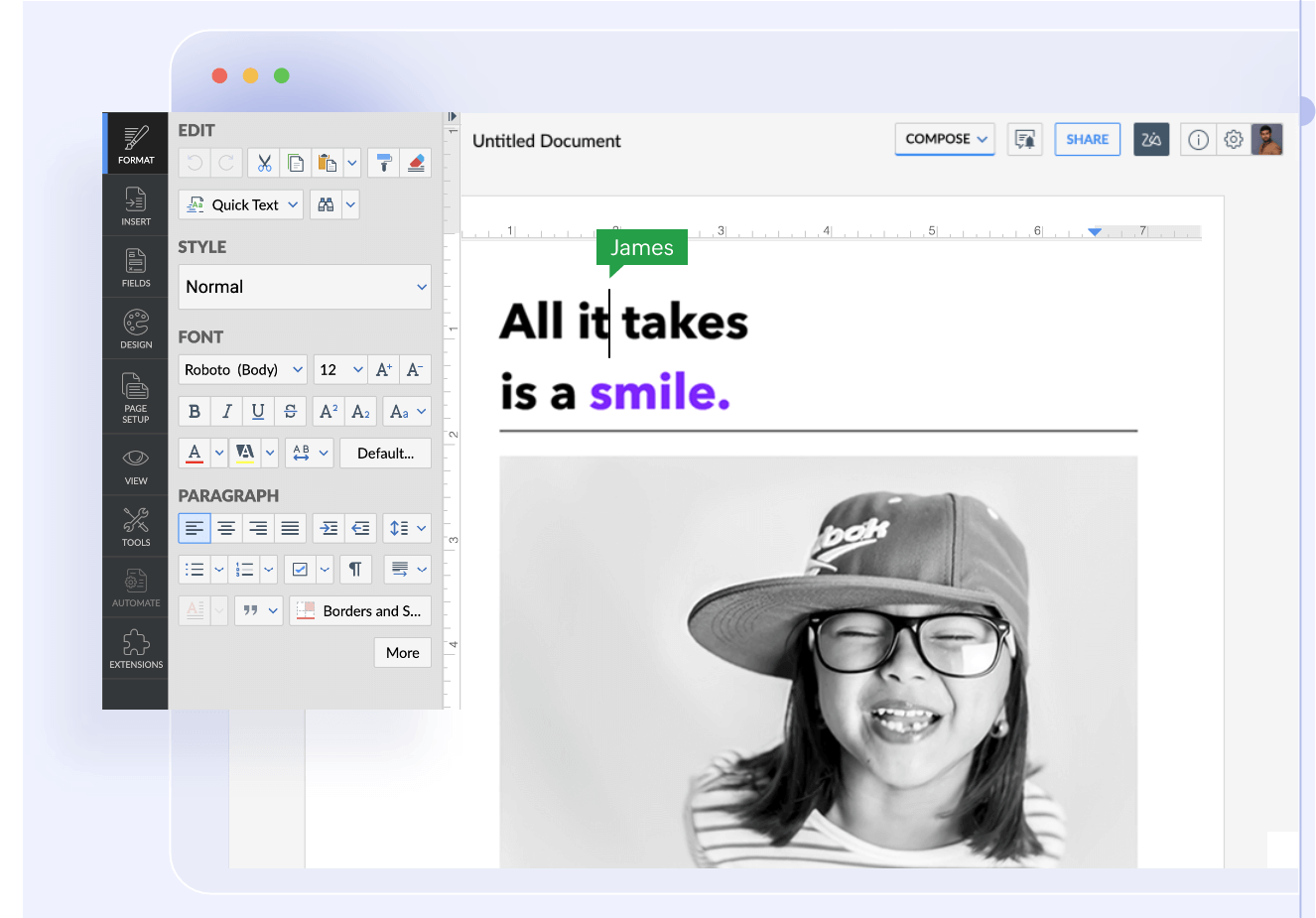Toggle the paragraph marks pilcrow icon

click(355, 570)
